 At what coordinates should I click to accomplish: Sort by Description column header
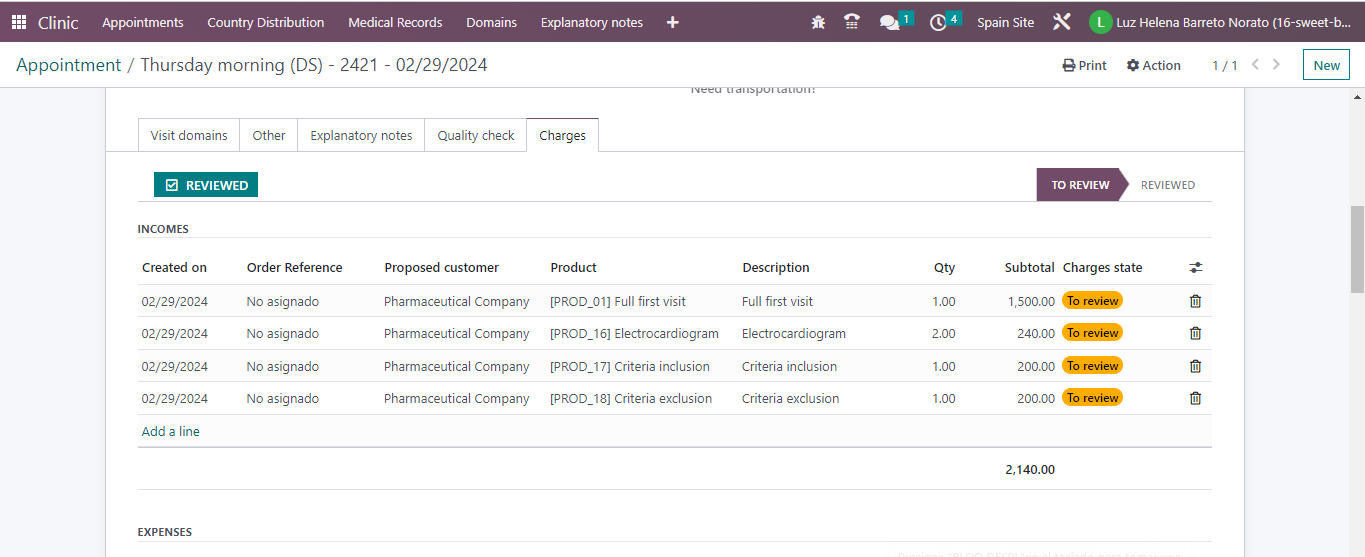coord(776,268)
